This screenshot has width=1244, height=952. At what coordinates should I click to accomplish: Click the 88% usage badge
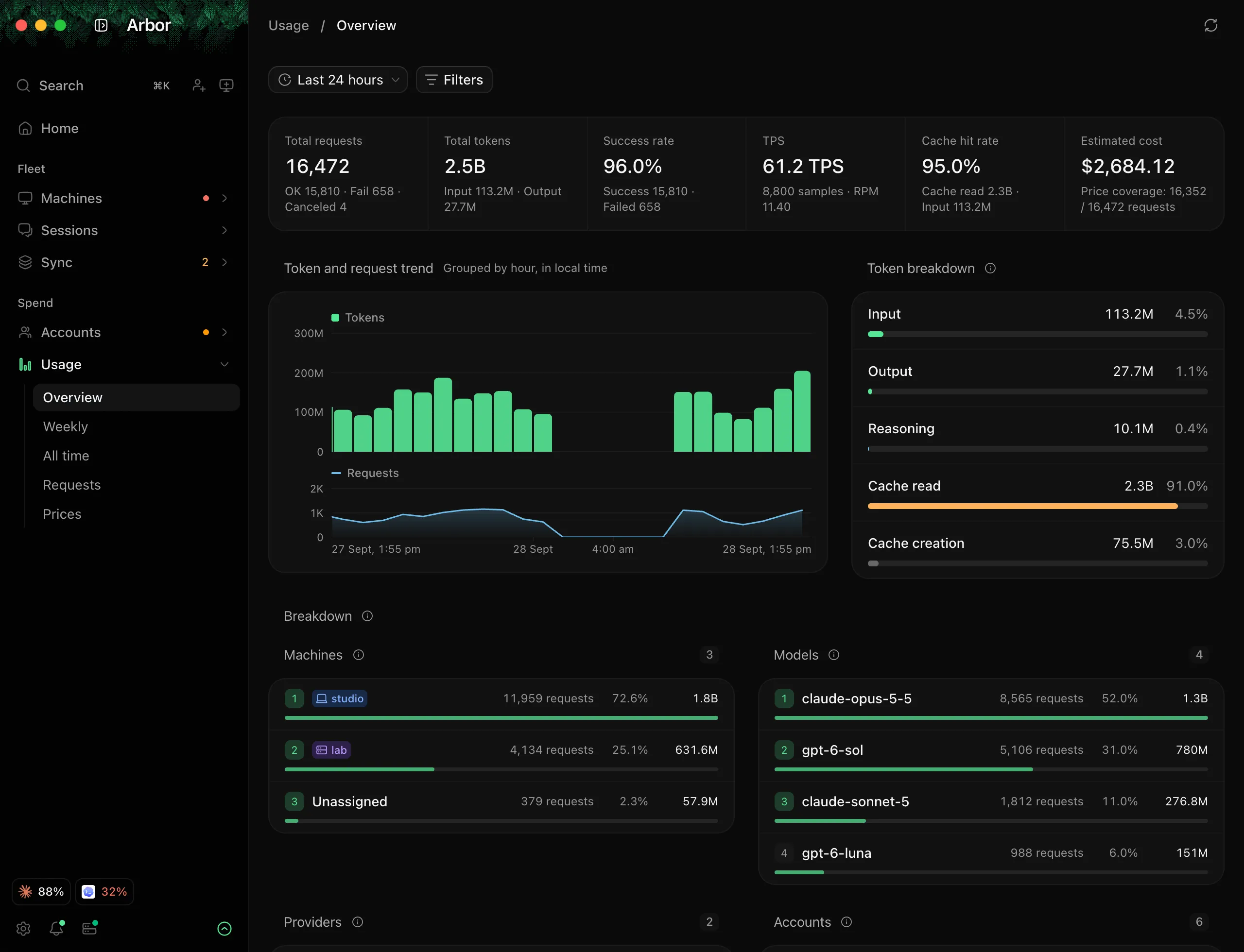click(x=41, y=892)
